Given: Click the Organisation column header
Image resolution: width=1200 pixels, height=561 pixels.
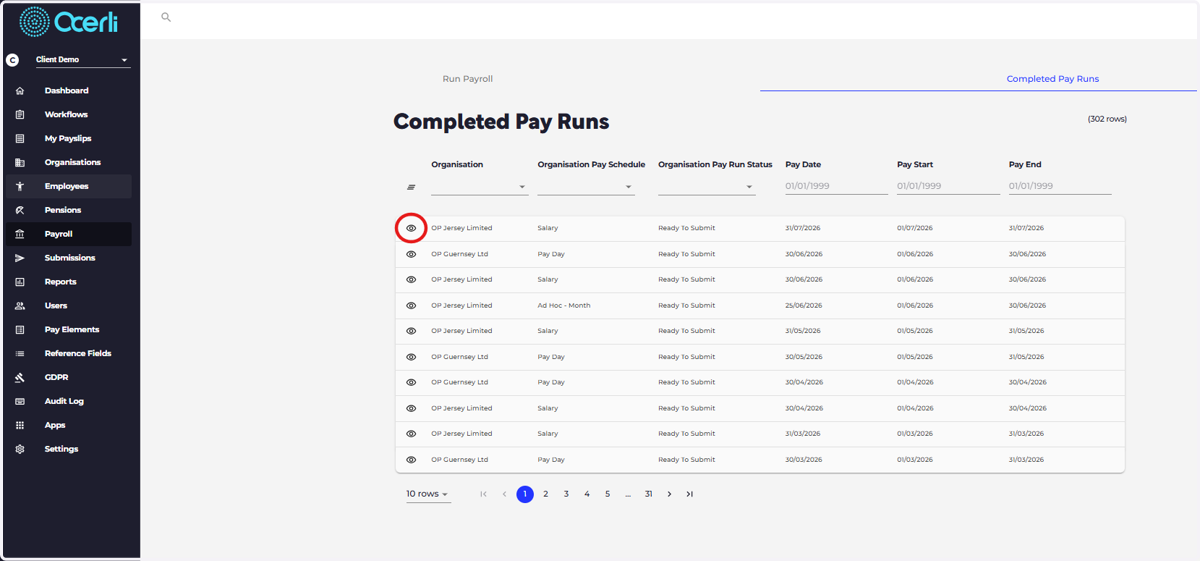Looking at the screenshot, I should (x=457, y=164).
